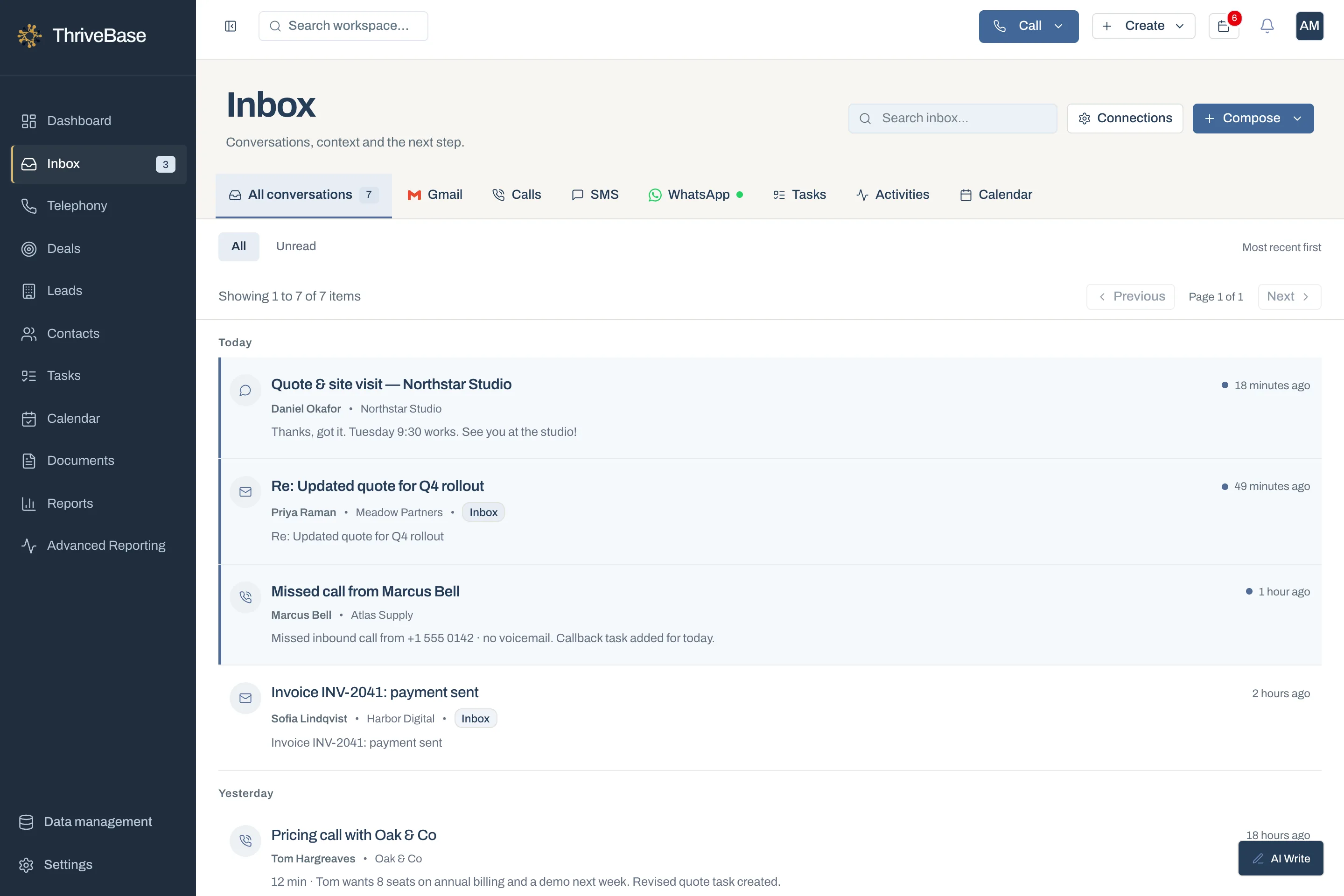The height and width of the screenshot is (896, 1344).
Task: Expand the Compose dropdown arrow
Action: pyautogui.click(x=1298, y=119)
